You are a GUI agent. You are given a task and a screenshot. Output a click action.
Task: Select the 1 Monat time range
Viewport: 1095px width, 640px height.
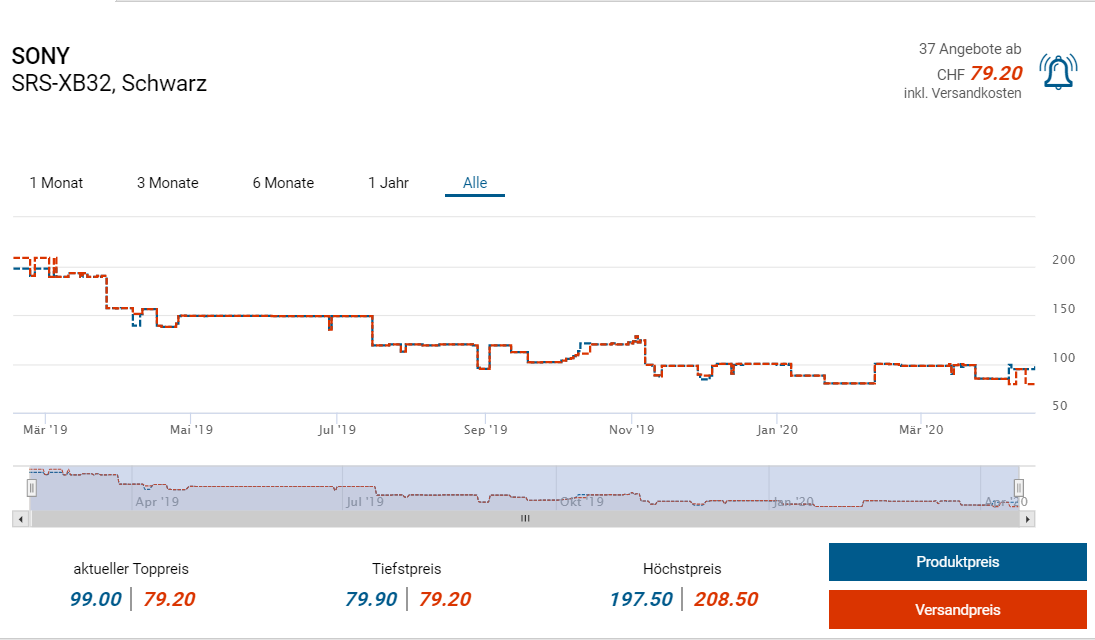(56, 183)
